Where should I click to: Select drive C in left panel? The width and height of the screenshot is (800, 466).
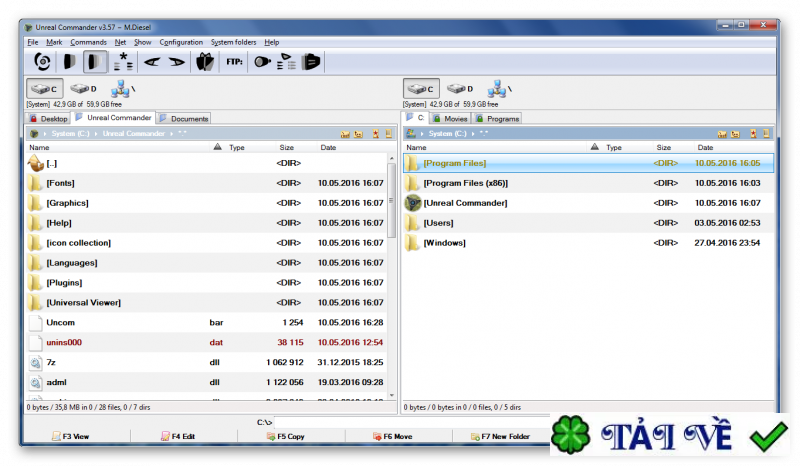[44, 89]
